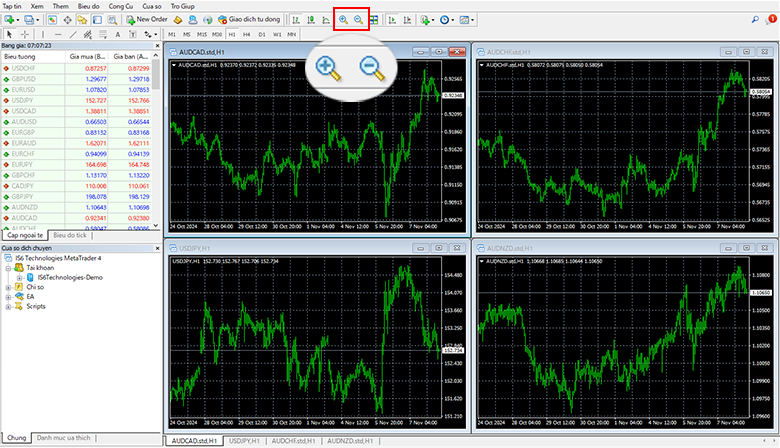Collapse the Tai khoan tree node

(8, 268)
